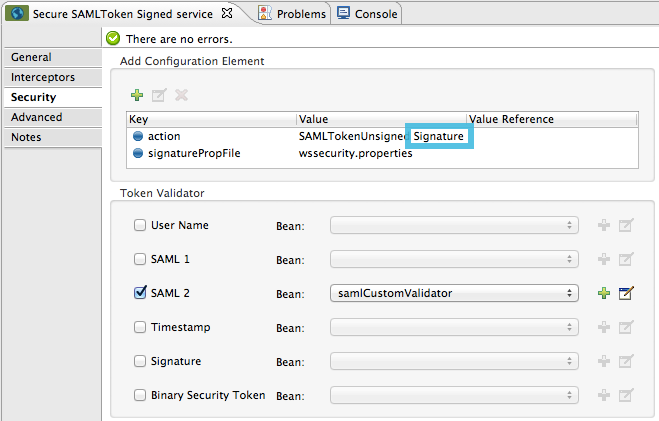
Task: Go to the Advanced section
Action: click(37, 117)
